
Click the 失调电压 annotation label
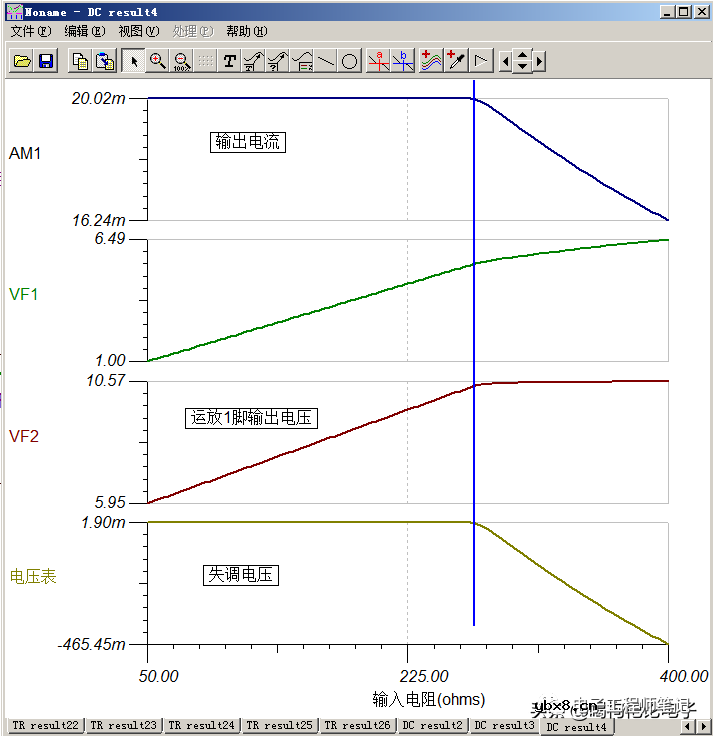coord(241,575)
